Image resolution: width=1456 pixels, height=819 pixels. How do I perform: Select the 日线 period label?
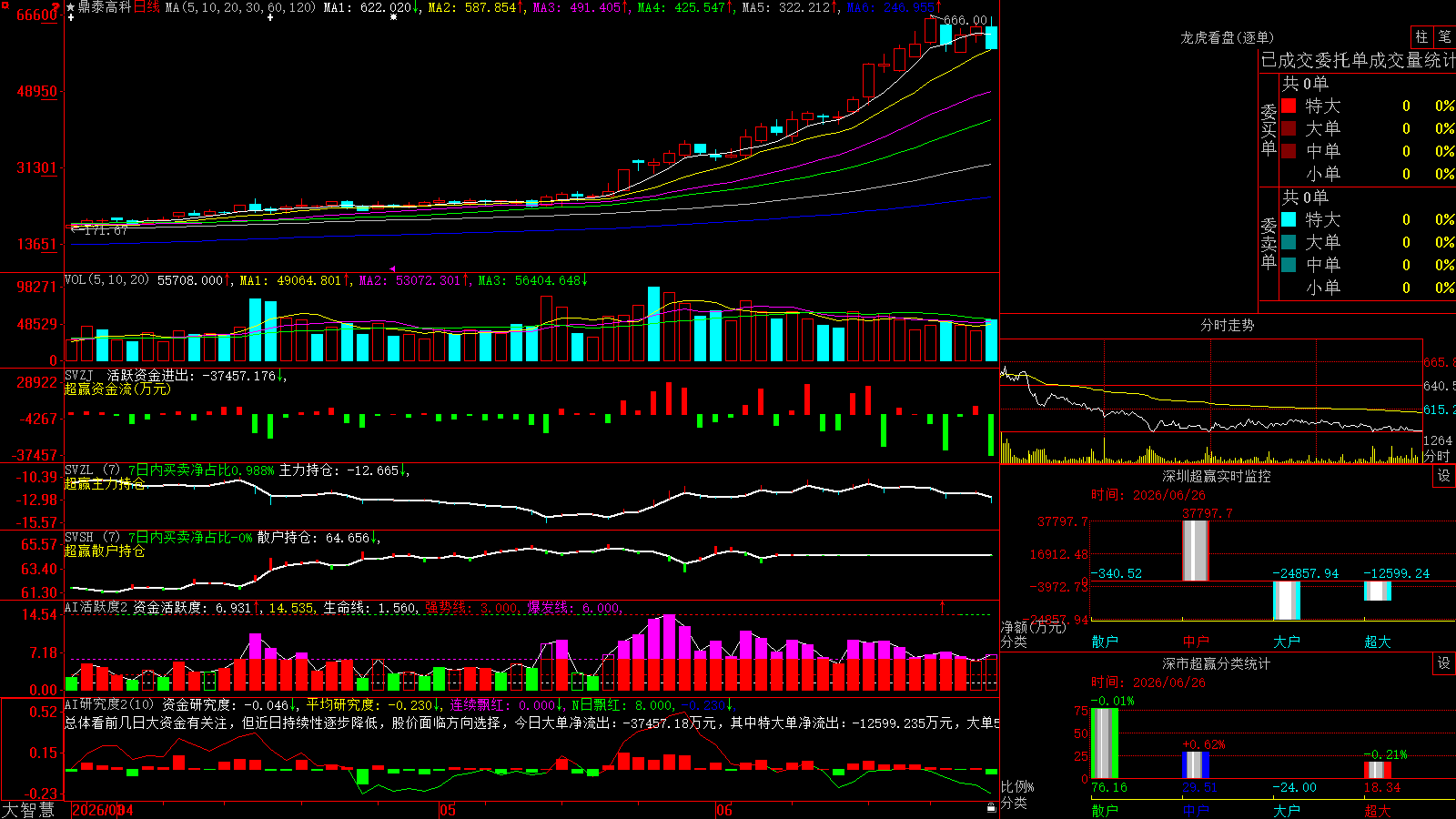tap(147, 7)
